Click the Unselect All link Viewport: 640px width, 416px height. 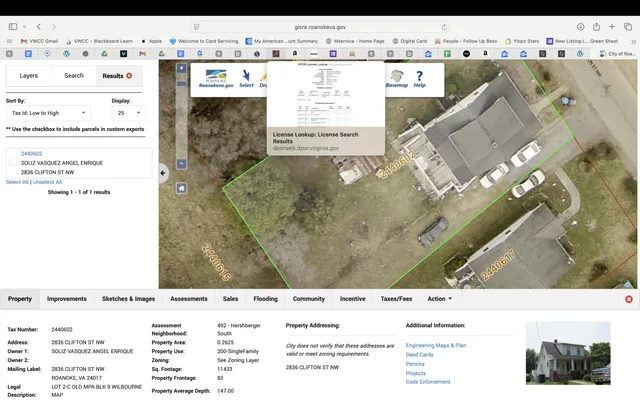coord(47,182)
